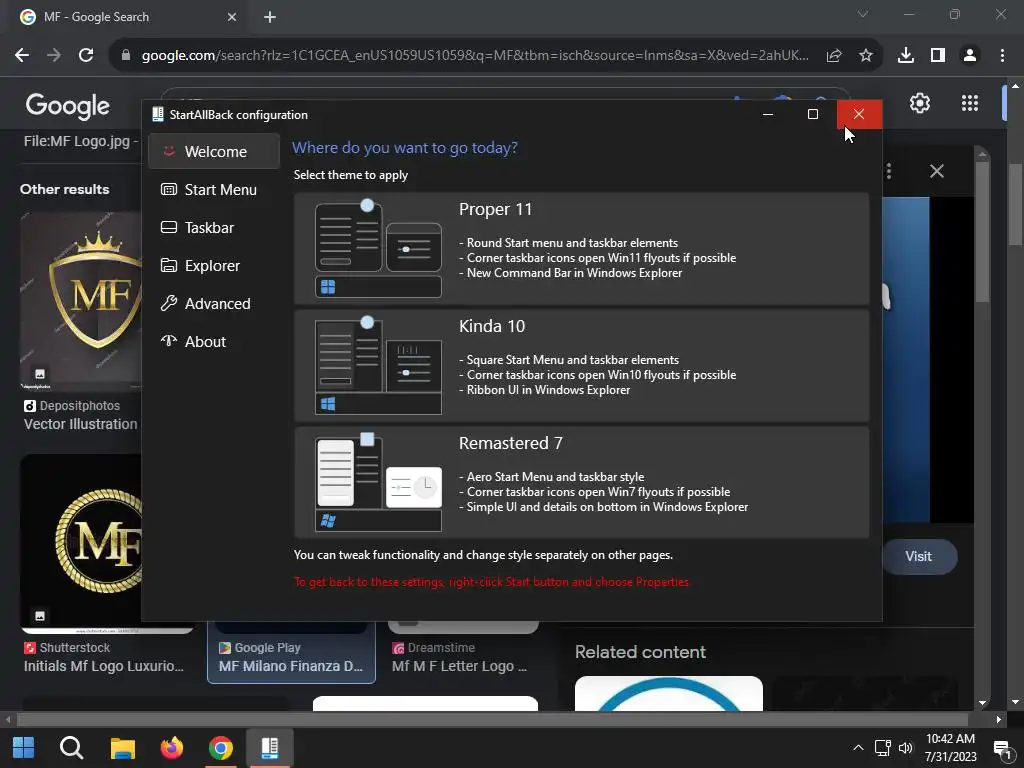Apply the Remastered 7 theme
This screenshot has width=1024, height=768.
(581, 483)
